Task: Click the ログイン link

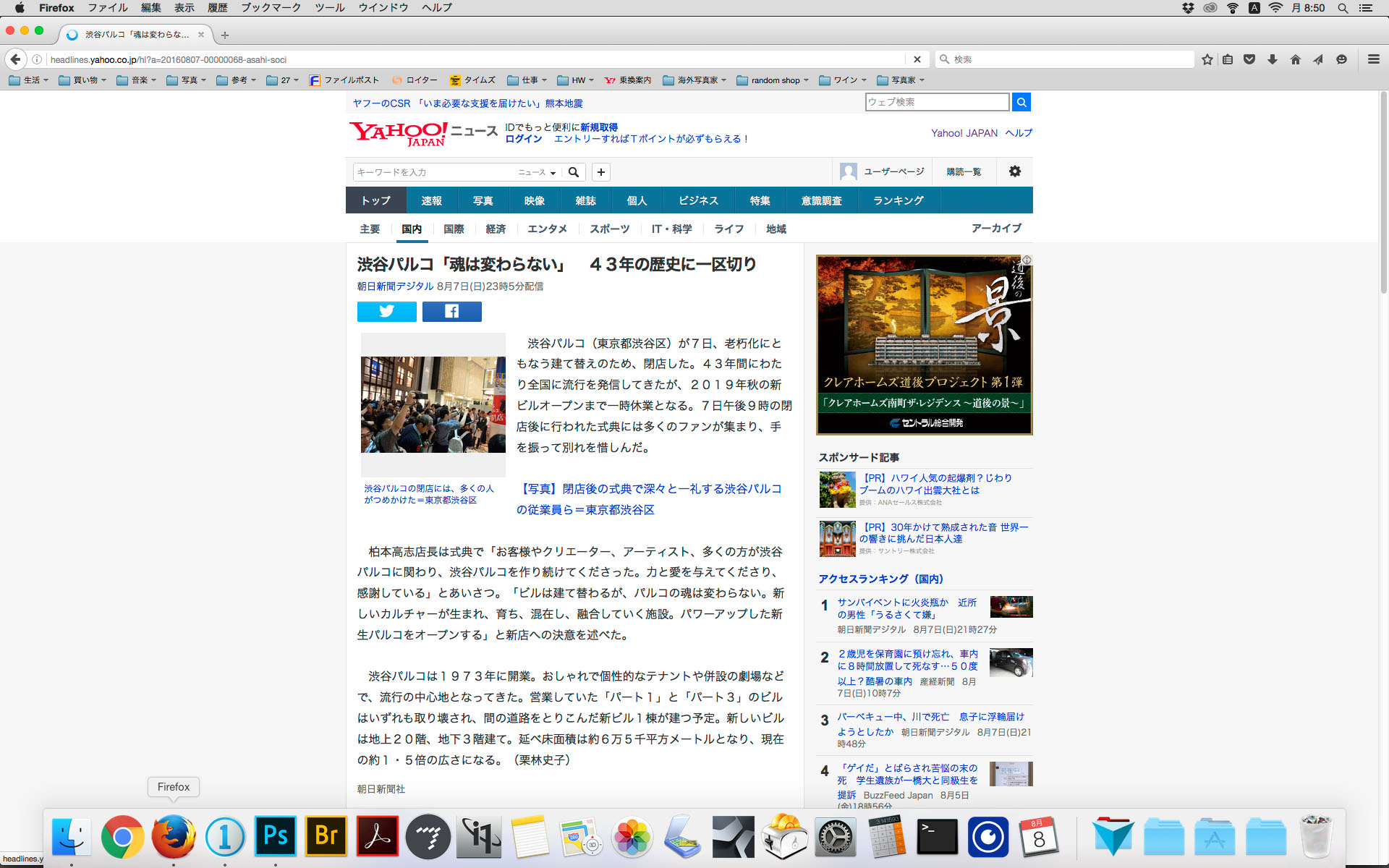Action: (x=523, y=139)
